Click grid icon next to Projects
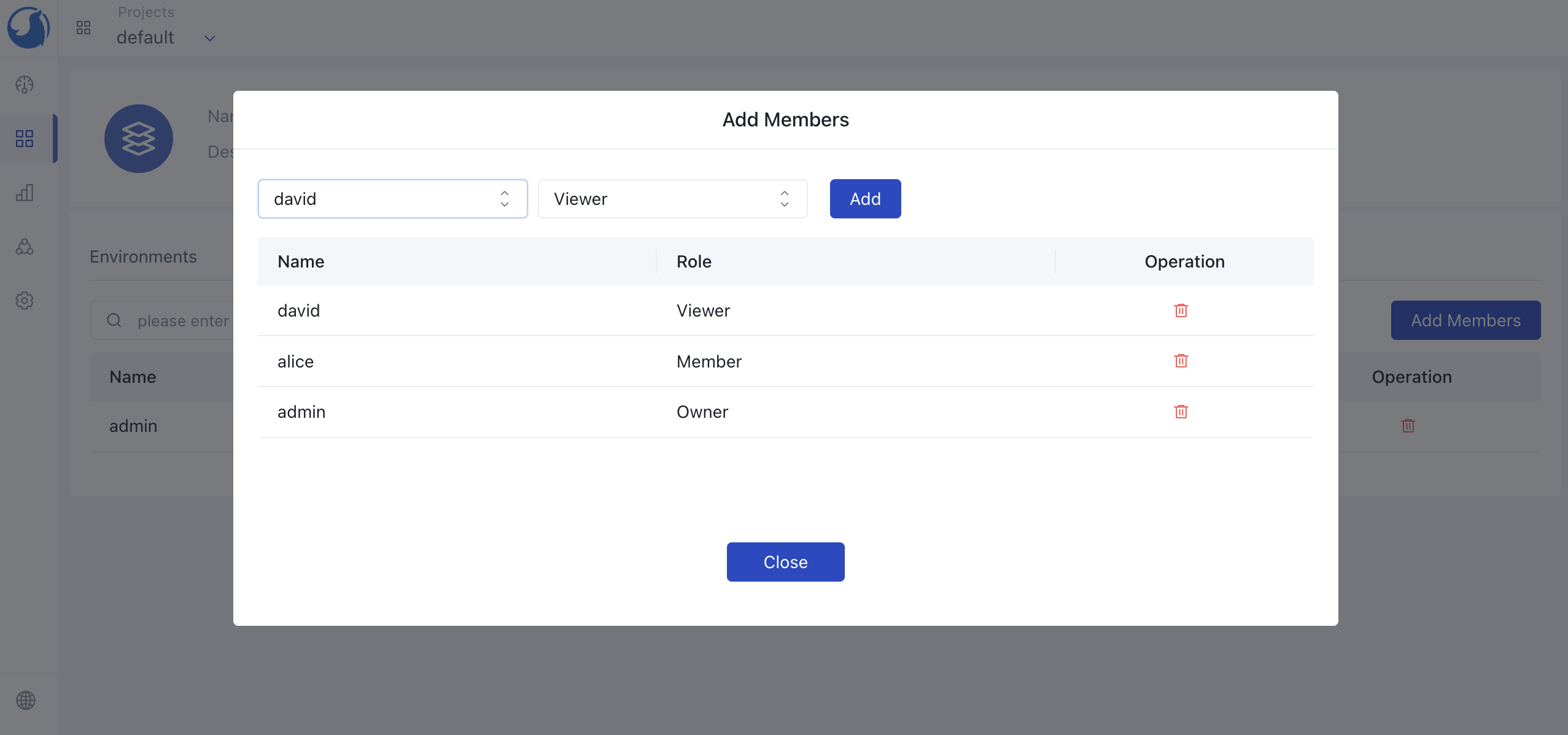Screen dimensions: 1568x735 click(83, 28)
